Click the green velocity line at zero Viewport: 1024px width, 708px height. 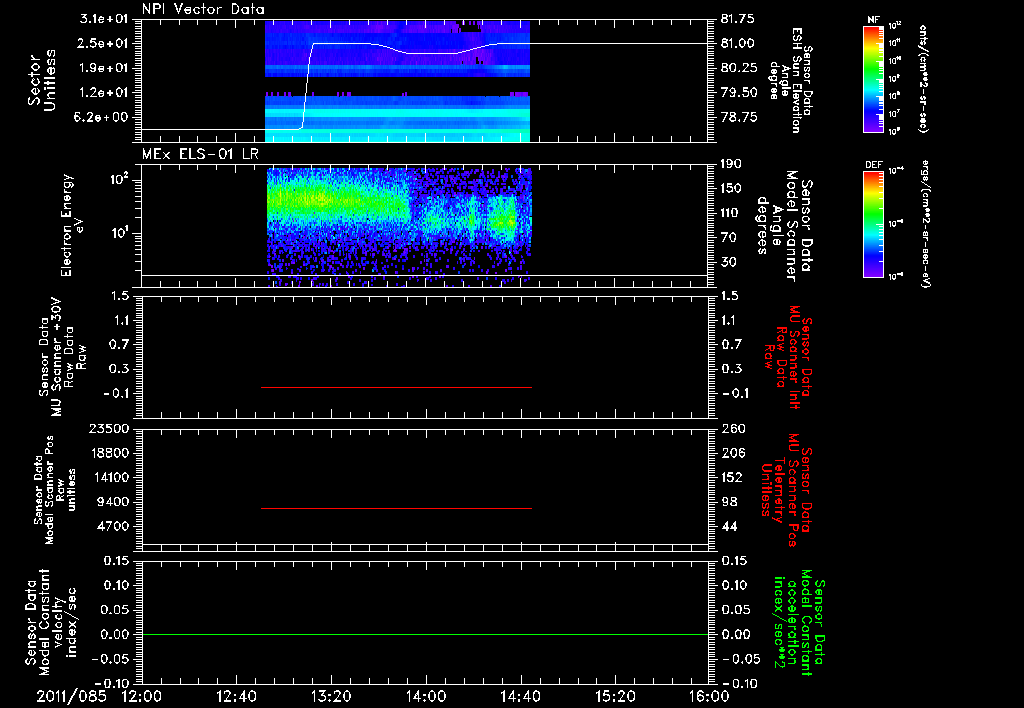425,634
